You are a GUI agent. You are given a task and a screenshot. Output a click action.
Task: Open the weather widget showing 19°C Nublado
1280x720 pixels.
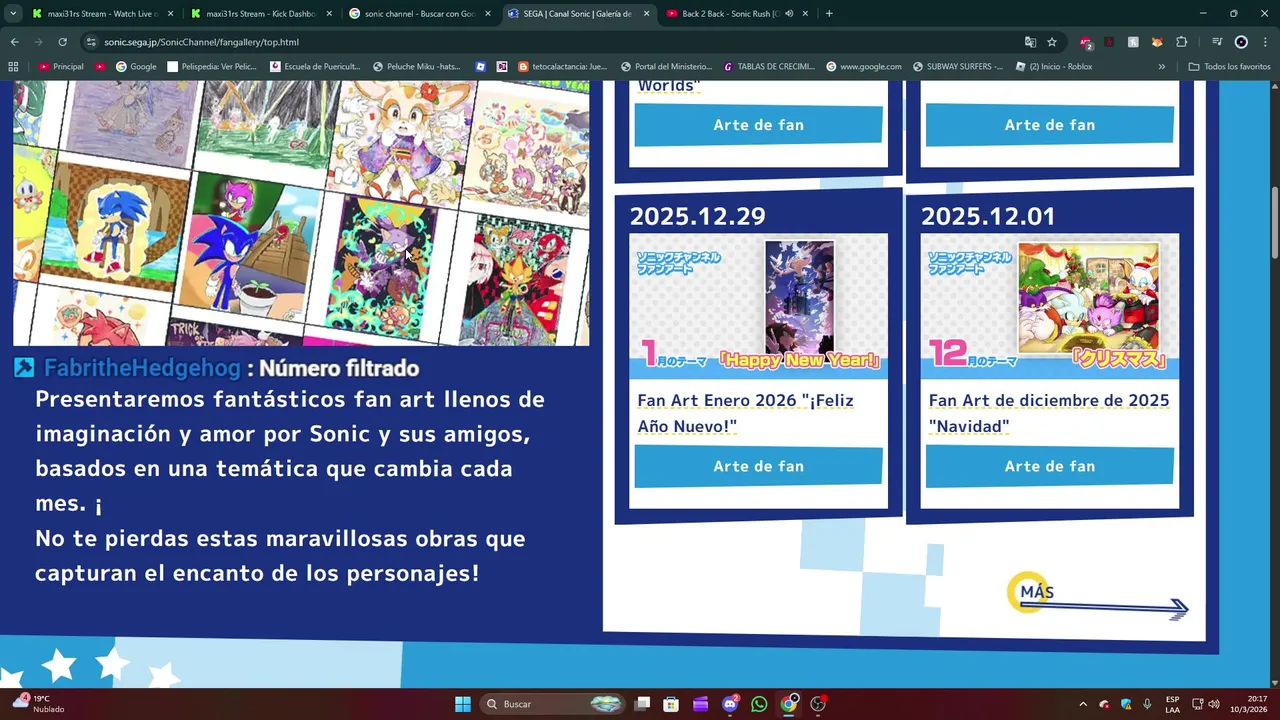[40, 704]
